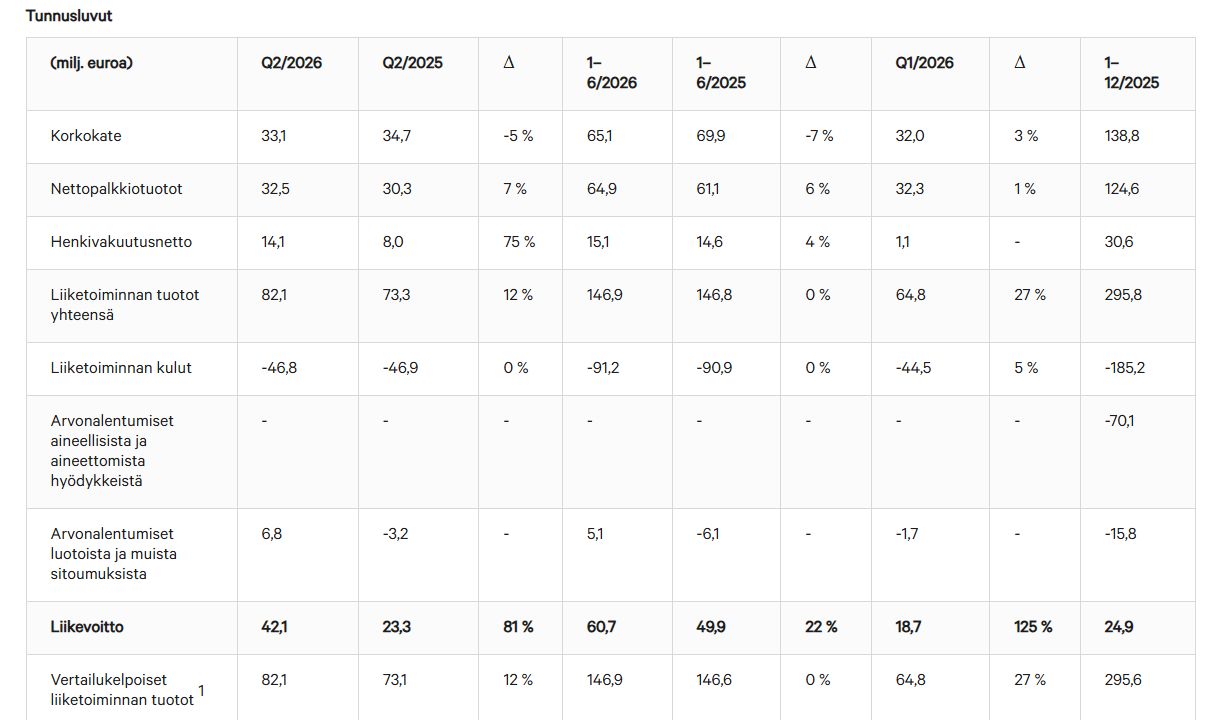Click the Liiketoiminnan tuotot yhteensä label
Image resolution: width=1209 pixels, height=720 pixels.
click(125, 305)
